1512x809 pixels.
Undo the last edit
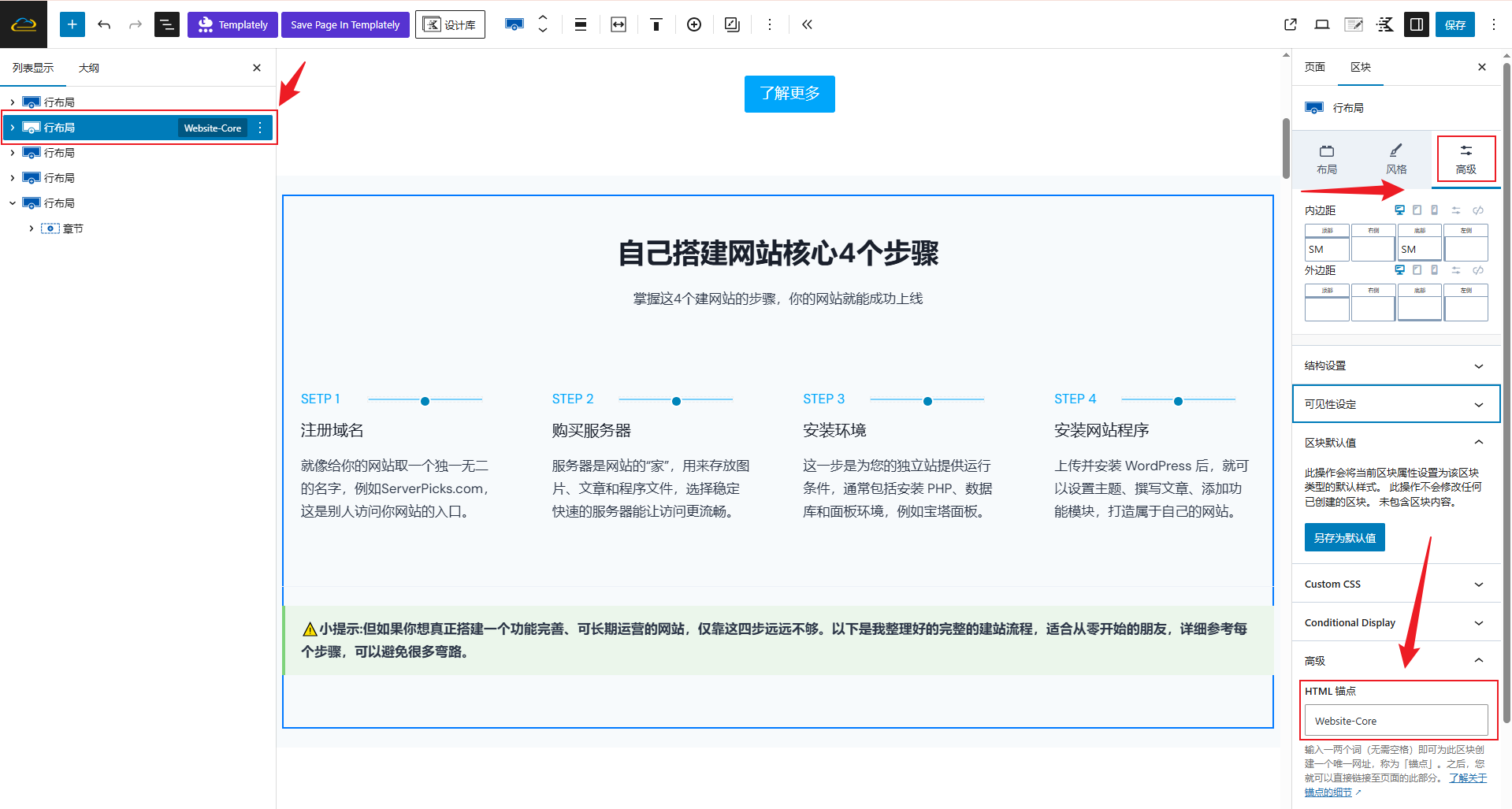point(104,24)
